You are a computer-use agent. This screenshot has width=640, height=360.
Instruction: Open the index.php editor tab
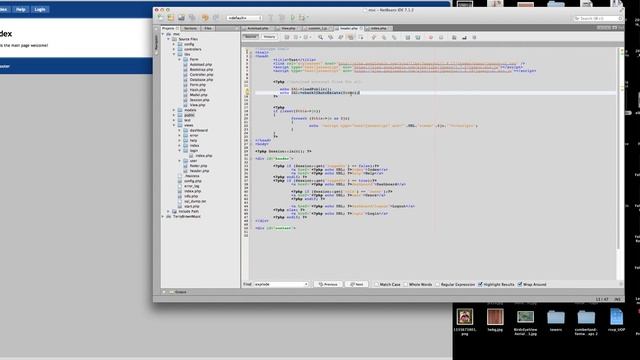coord(379,29)
